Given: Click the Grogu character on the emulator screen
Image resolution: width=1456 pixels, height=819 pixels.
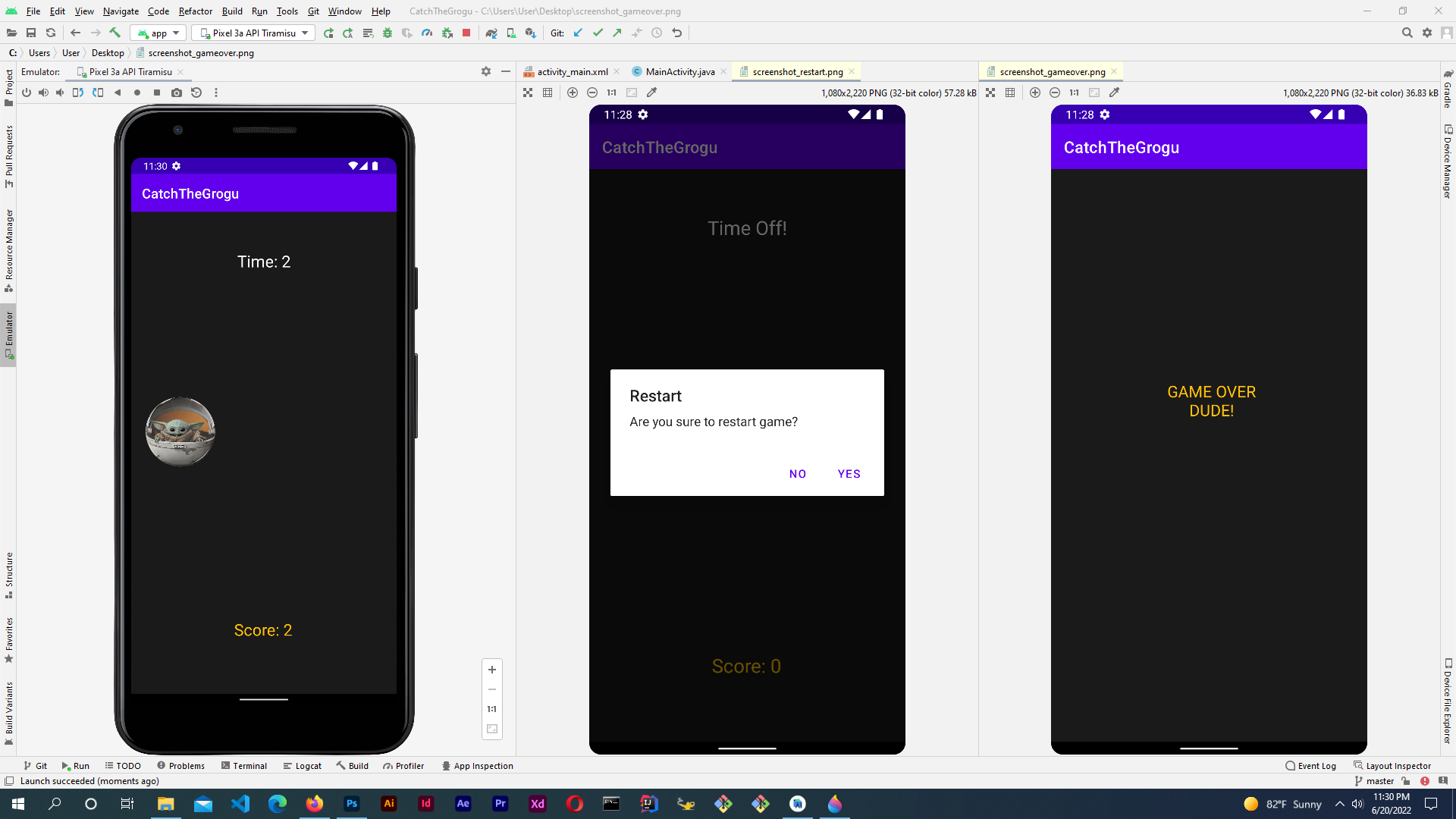Looking at the screenshot, I should (x=180, y=431).
